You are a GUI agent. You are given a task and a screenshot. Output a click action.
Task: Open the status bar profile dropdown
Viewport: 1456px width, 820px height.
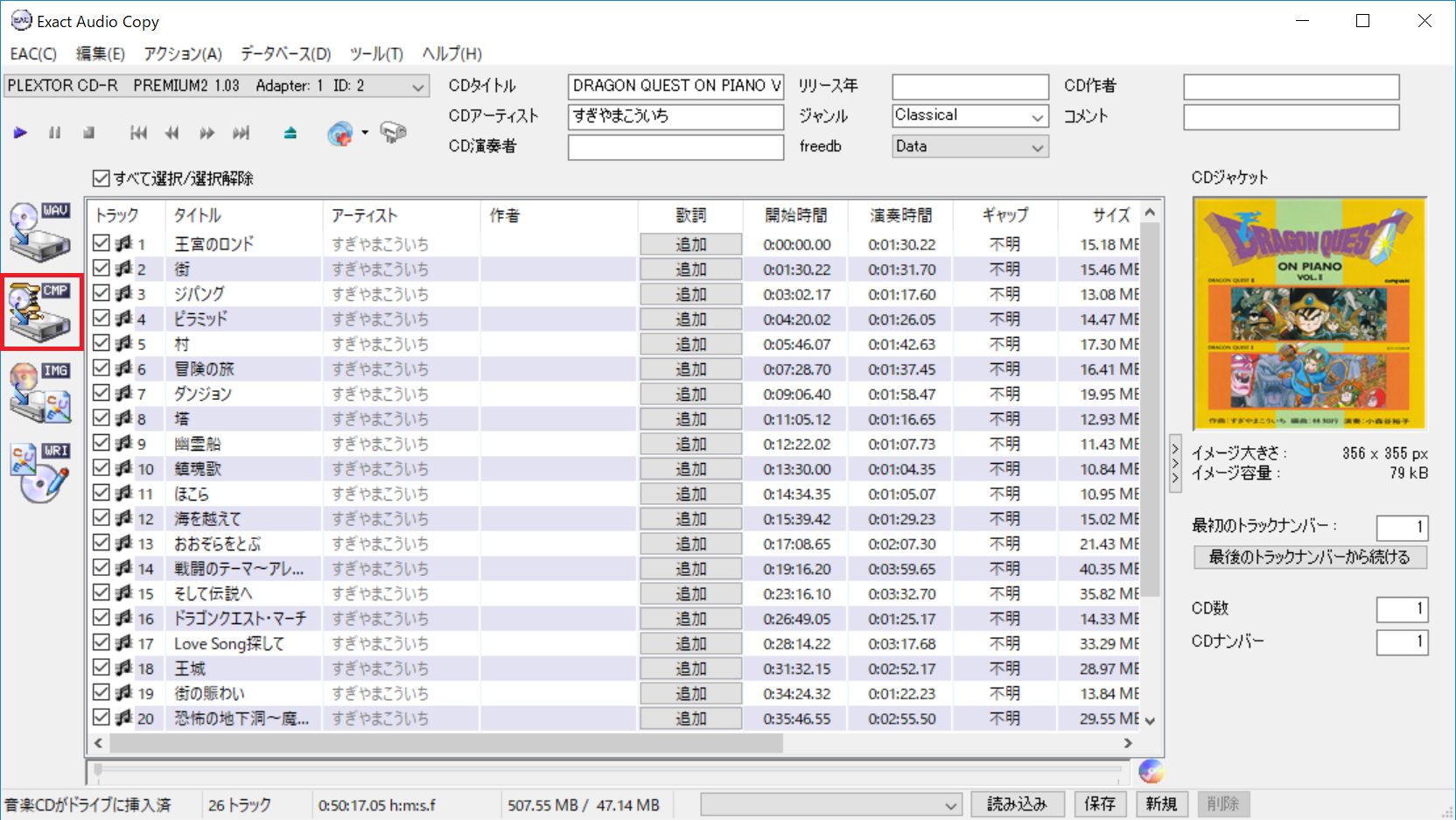pyautogui.click(x=831, y=804)
